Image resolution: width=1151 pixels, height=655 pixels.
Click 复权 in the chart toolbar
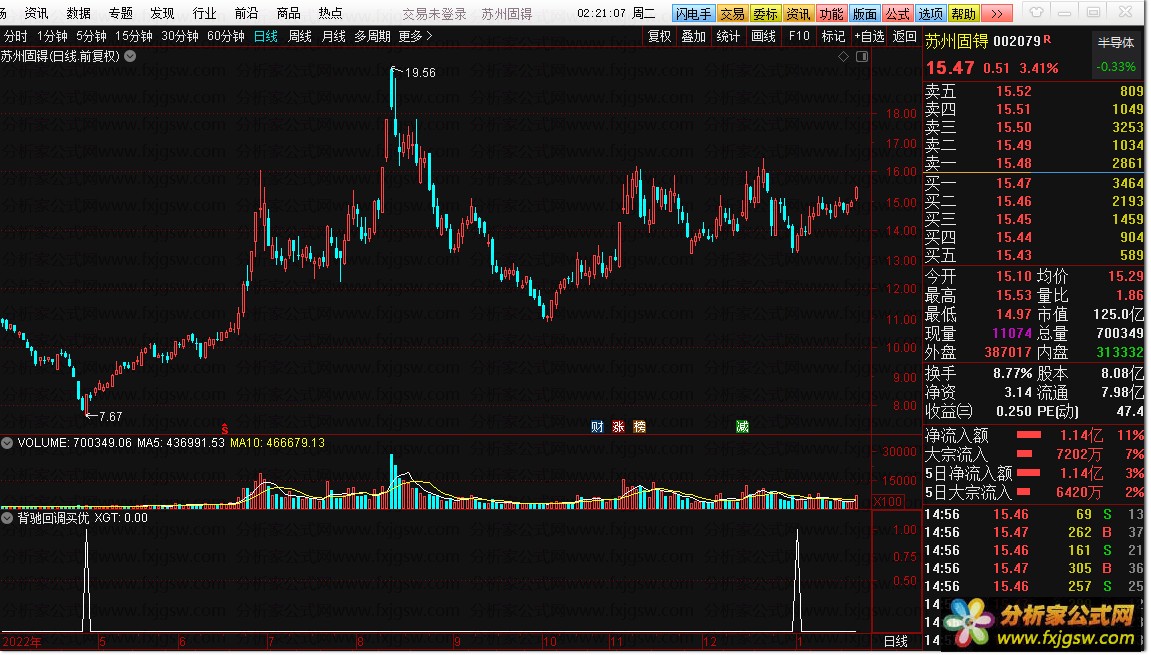[x=659, y=36]
